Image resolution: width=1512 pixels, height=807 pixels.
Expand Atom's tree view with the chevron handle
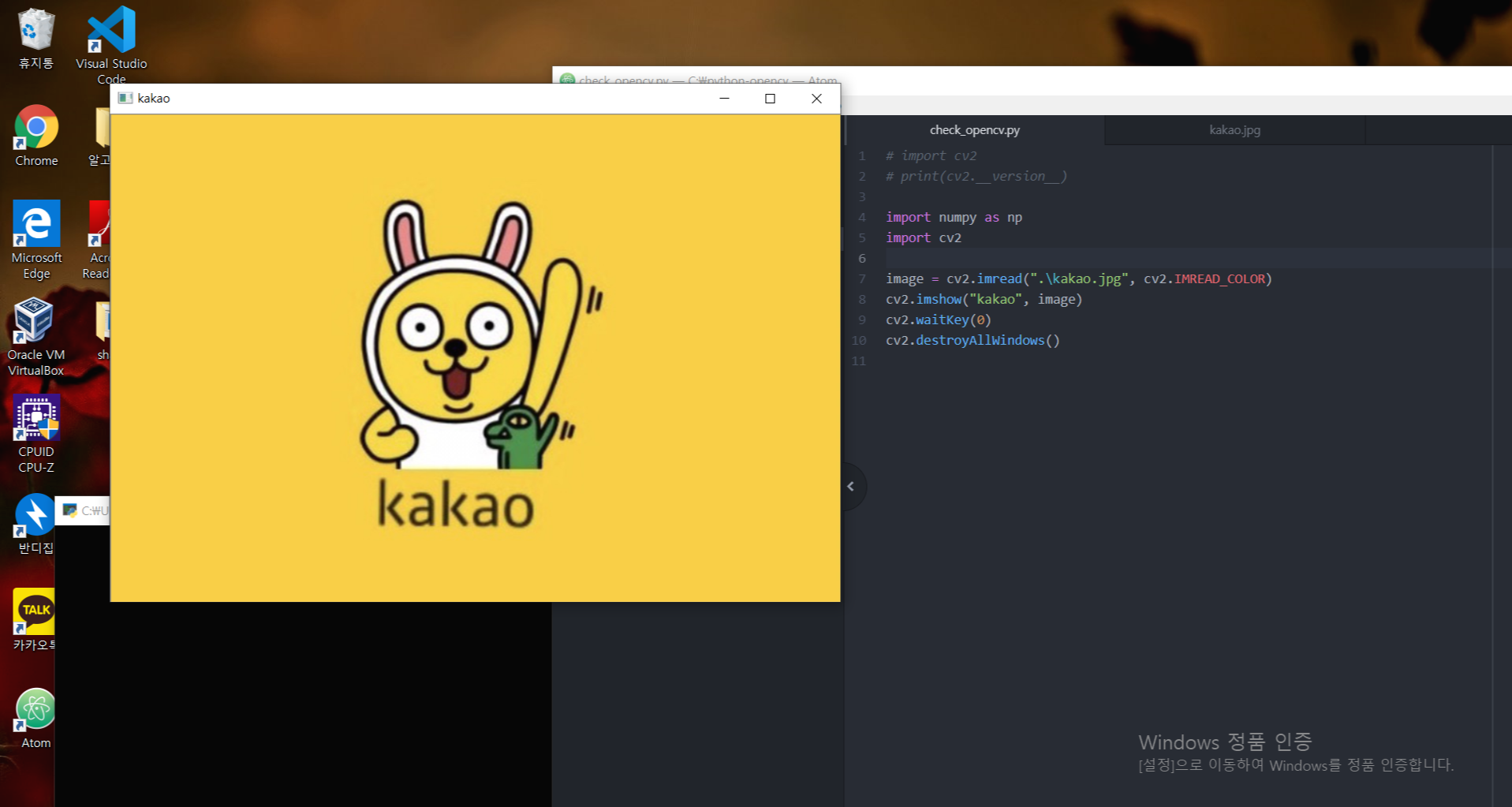tap(851, 487)
